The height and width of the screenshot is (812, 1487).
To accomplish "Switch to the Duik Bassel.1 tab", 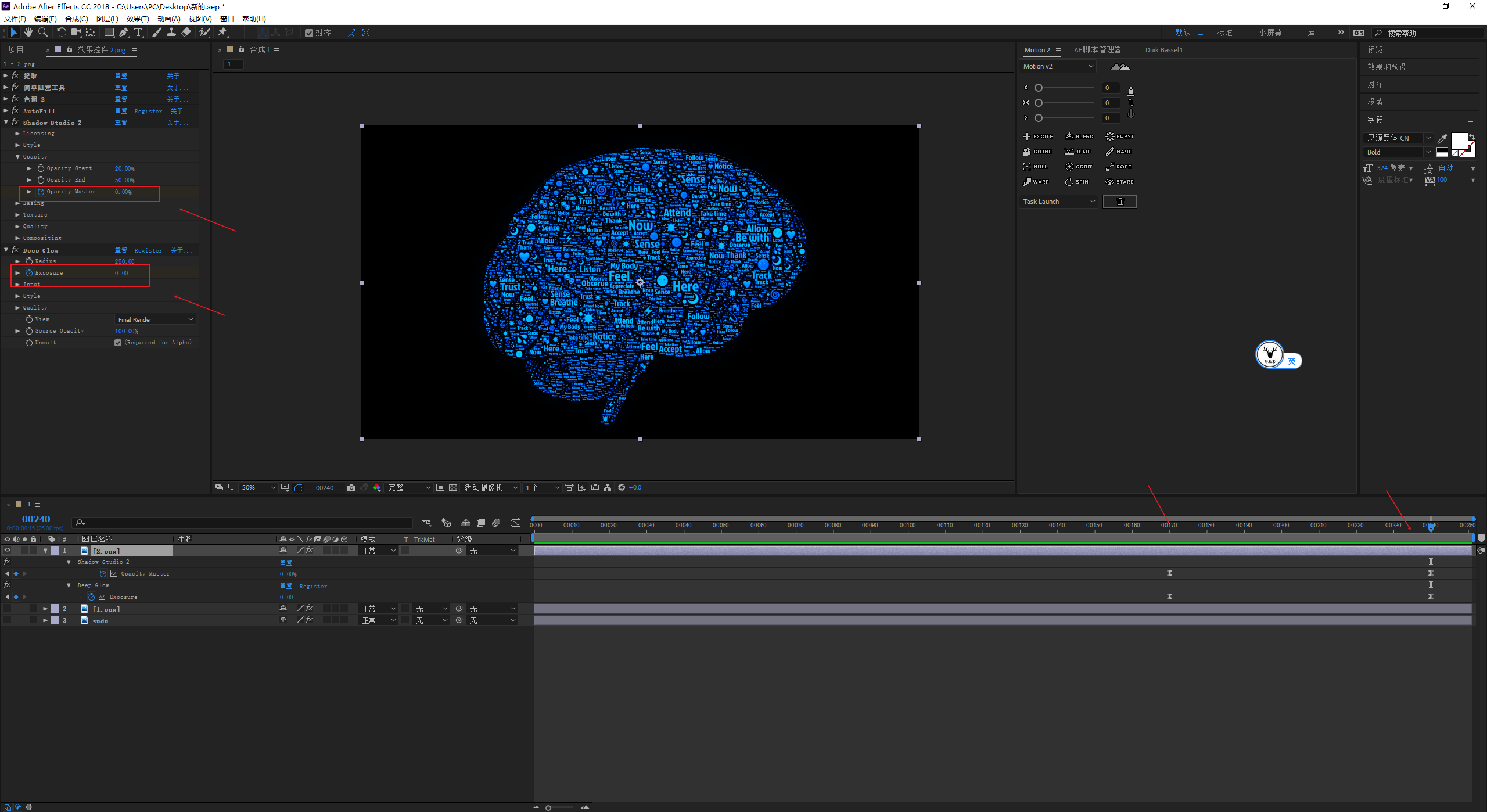I will click(1163, 50).
